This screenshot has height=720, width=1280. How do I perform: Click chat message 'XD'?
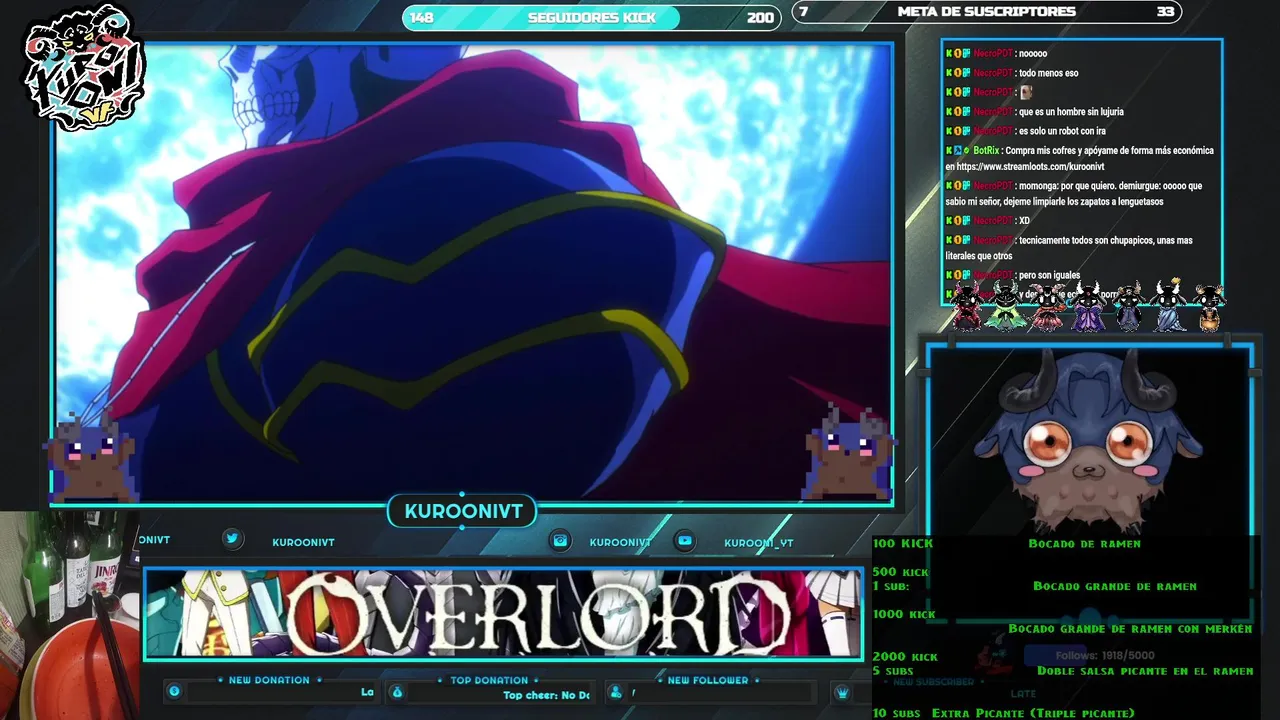point(1024,221)
